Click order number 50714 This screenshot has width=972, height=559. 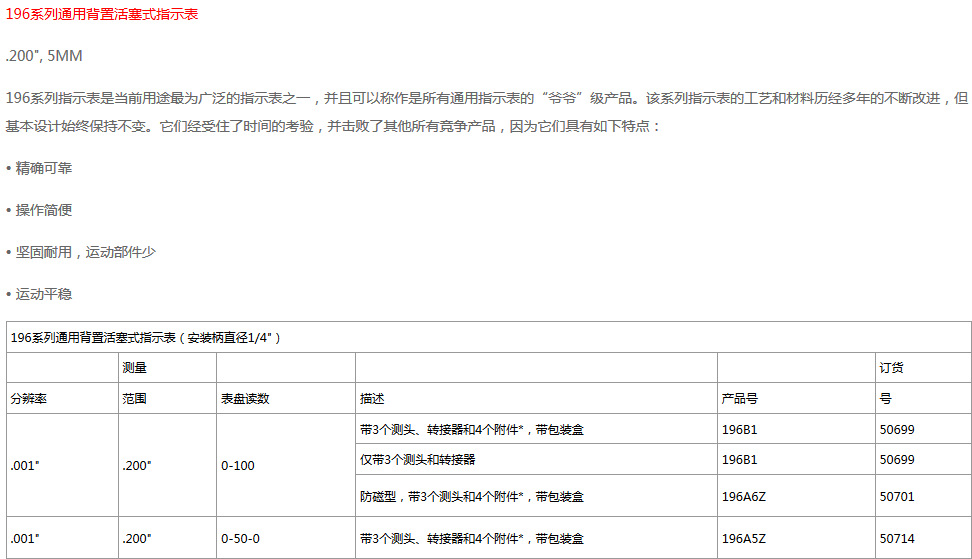click(x=897, y=539)
